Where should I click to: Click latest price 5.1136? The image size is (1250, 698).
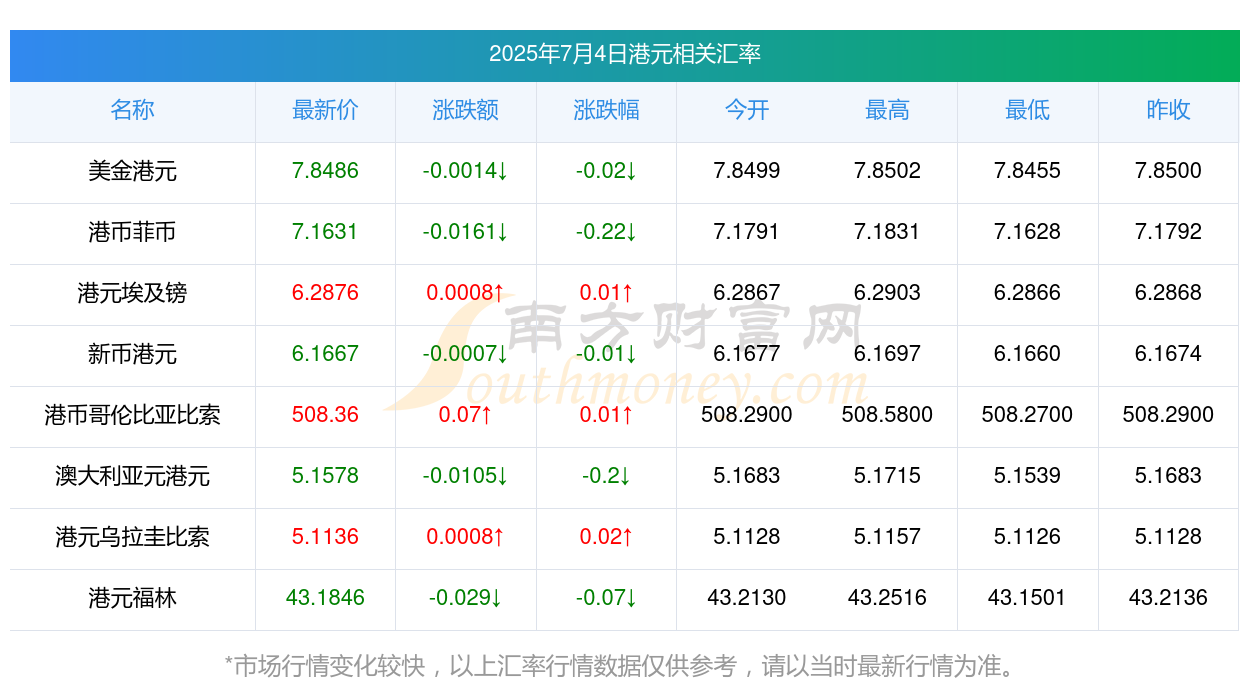[x=325, y=537]
